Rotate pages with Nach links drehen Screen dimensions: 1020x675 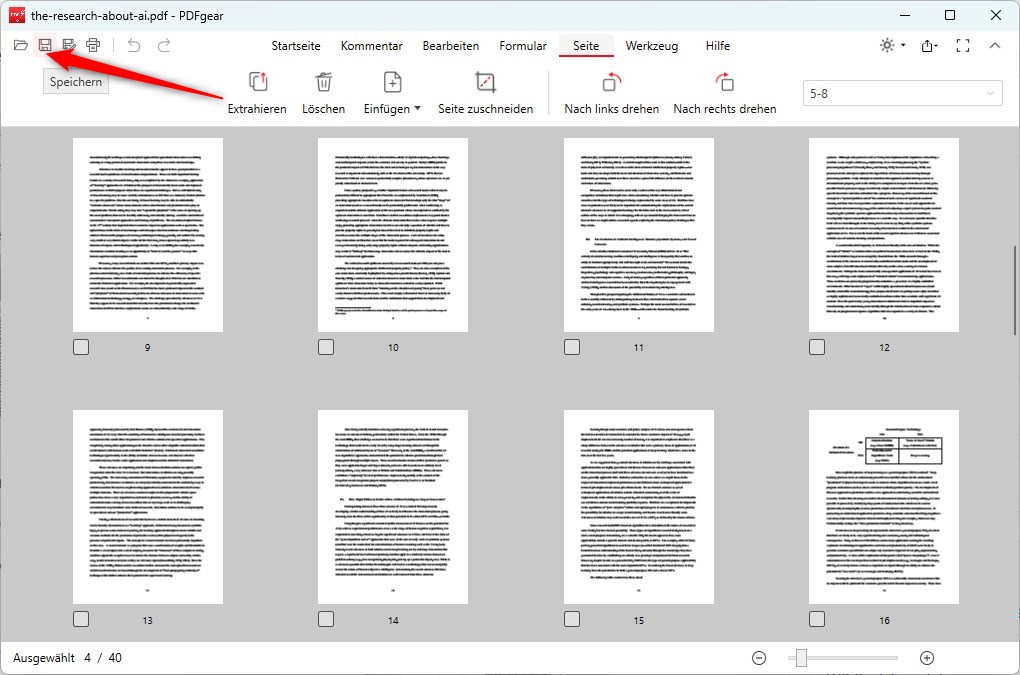pyautogui.click(x=611, y=90)
